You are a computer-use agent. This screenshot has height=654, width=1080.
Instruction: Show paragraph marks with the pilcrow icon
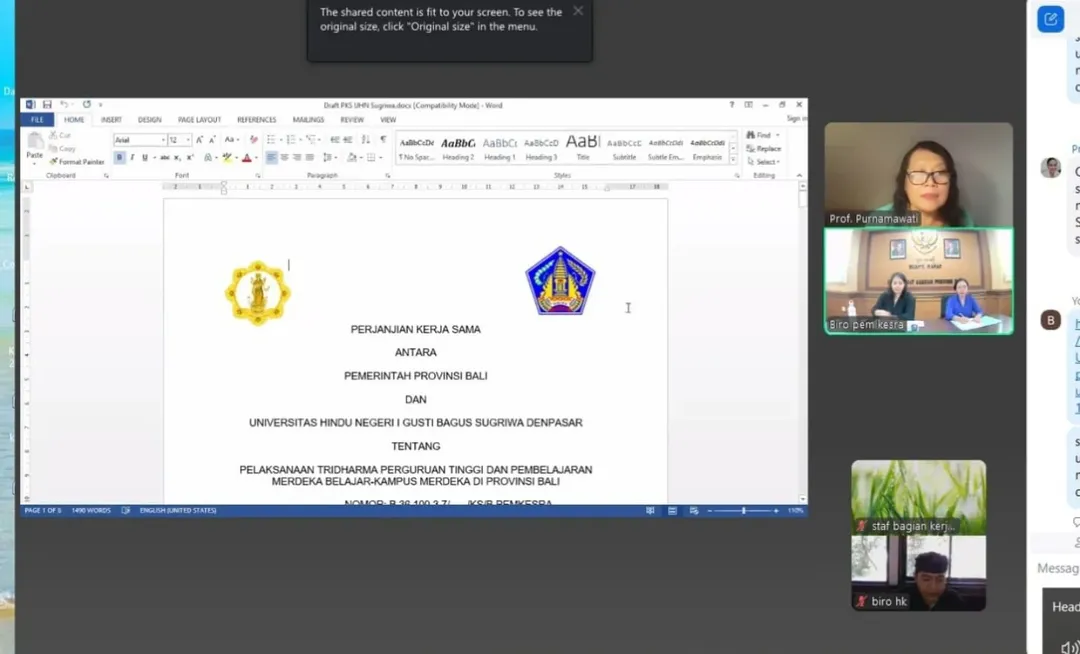coord(382,140)
